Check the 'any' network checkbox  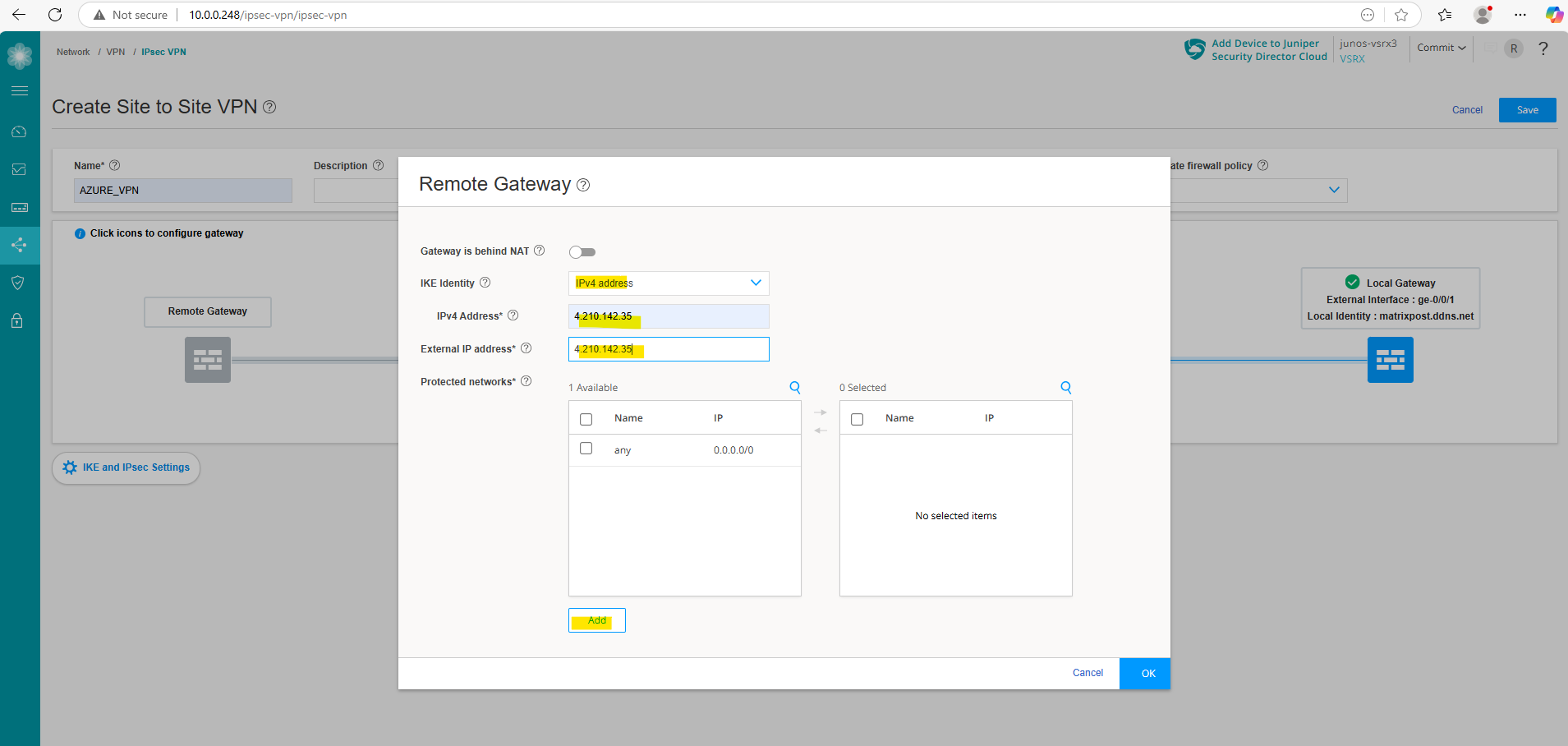[586, 449]
